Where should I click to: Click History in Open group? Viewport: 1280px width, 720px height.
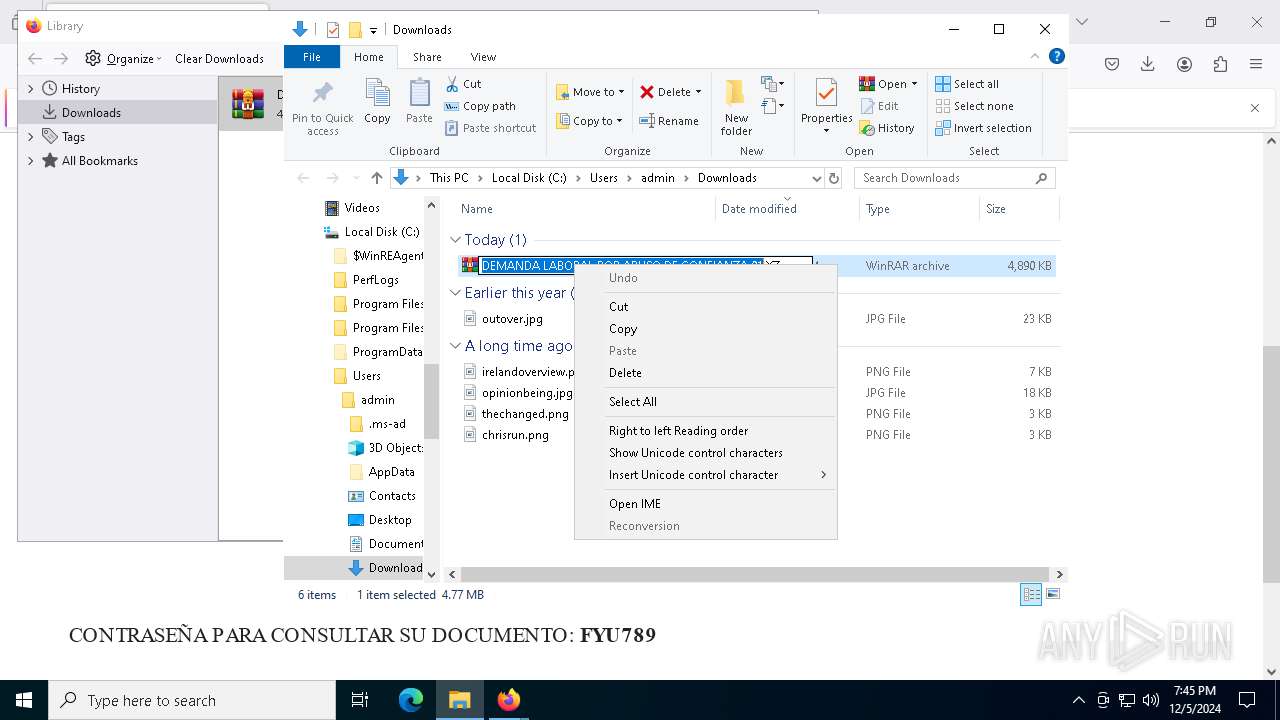886,128
